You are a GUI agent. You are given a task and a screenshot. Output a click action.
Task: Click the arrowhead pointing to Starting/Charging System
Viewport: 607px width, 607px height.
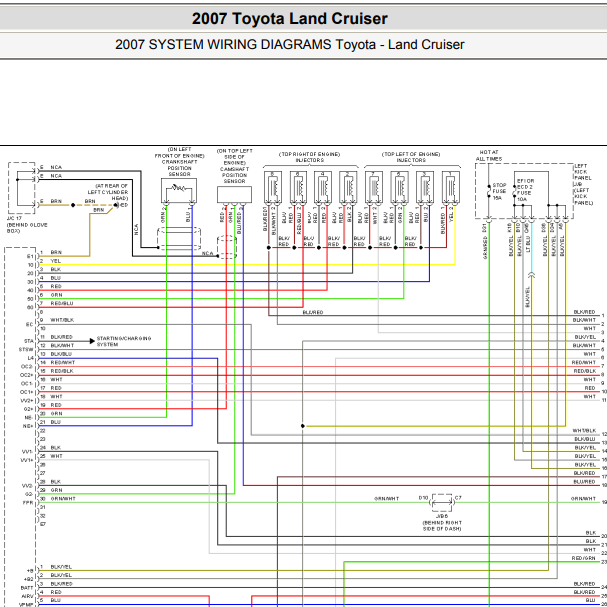(92, 341)
